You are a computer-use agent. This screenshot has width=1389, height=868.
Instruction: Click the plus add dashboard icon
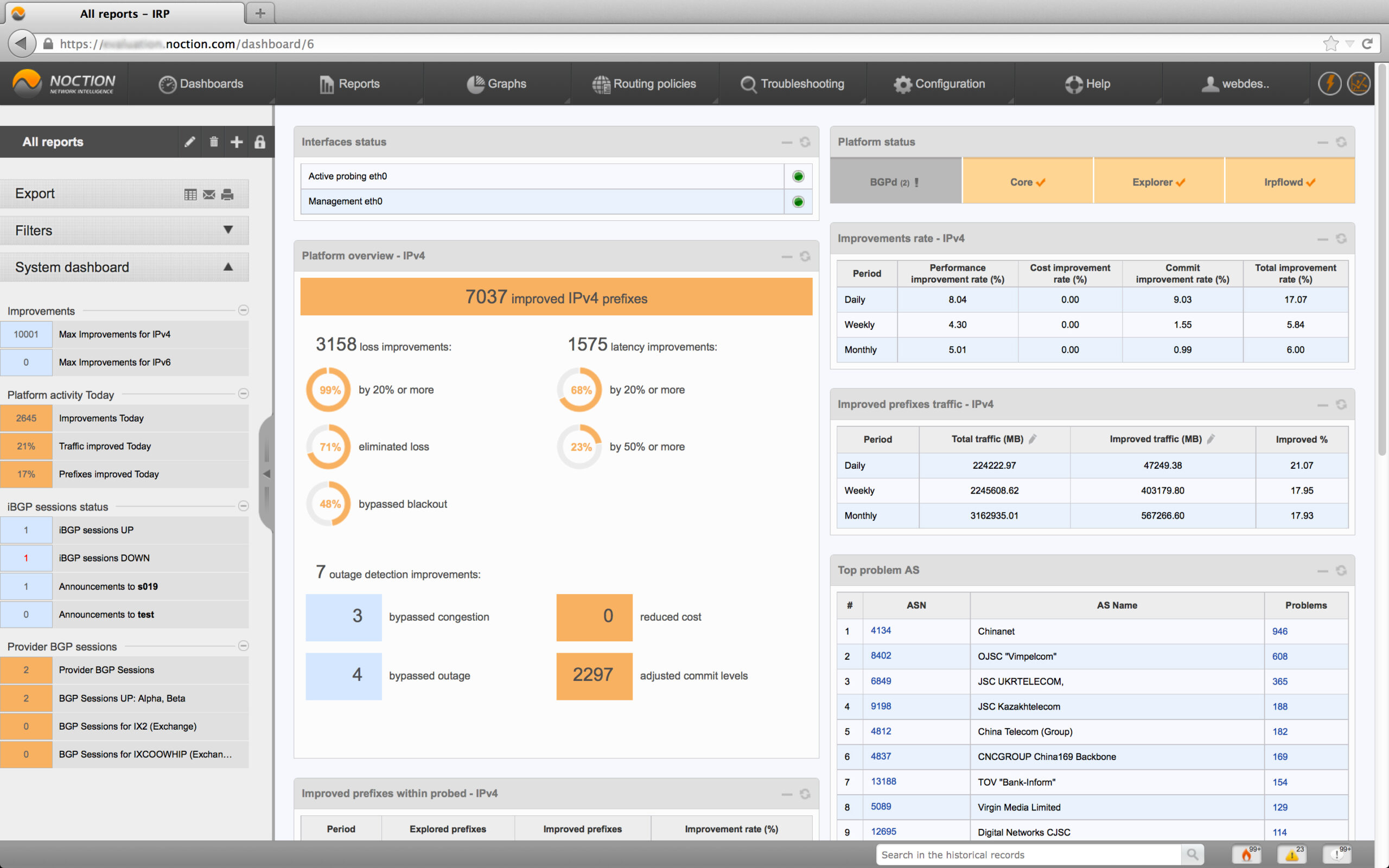tap(237, 142)
